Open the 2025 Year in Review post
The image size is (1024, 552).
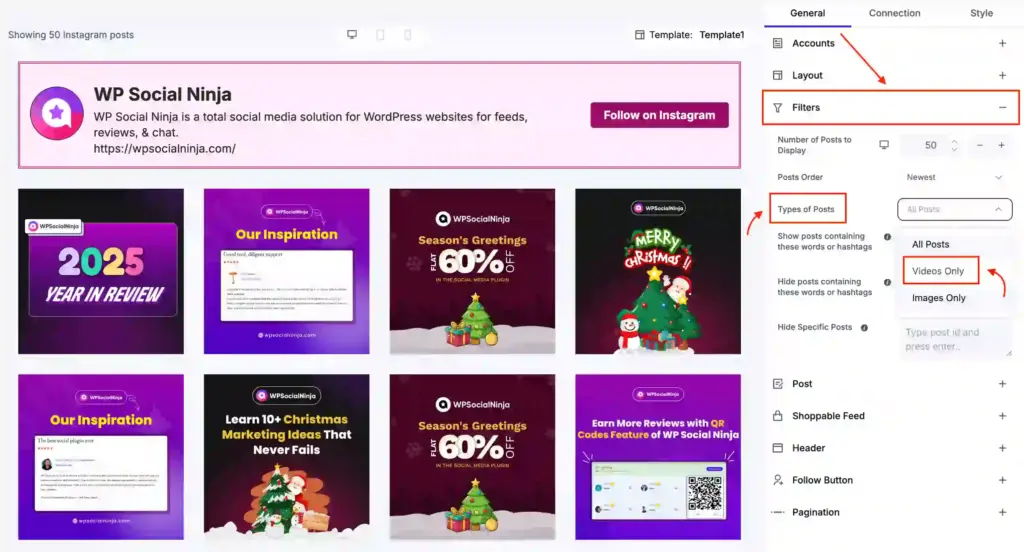(101, 272)
